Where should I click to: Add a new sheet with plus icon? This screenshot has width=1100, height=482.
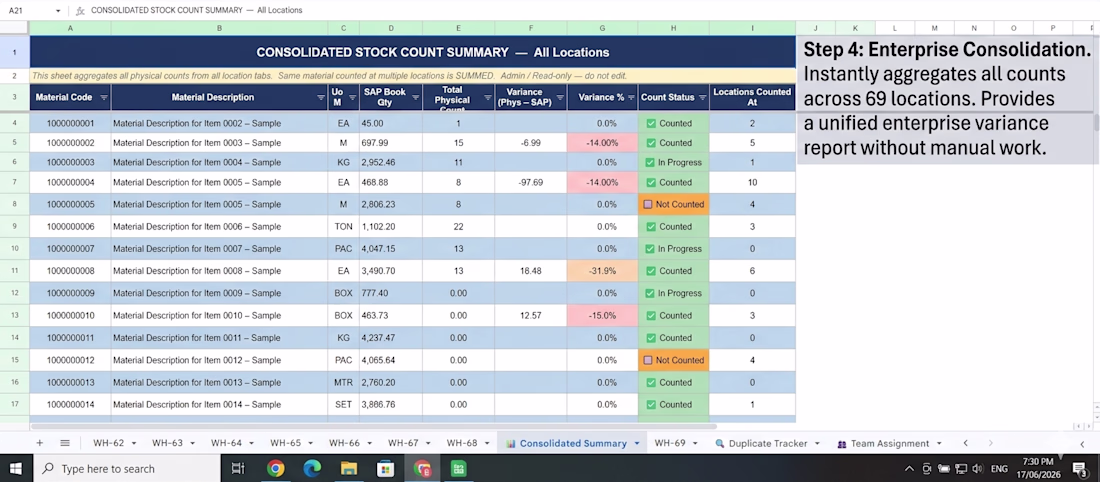pos(39,443)
